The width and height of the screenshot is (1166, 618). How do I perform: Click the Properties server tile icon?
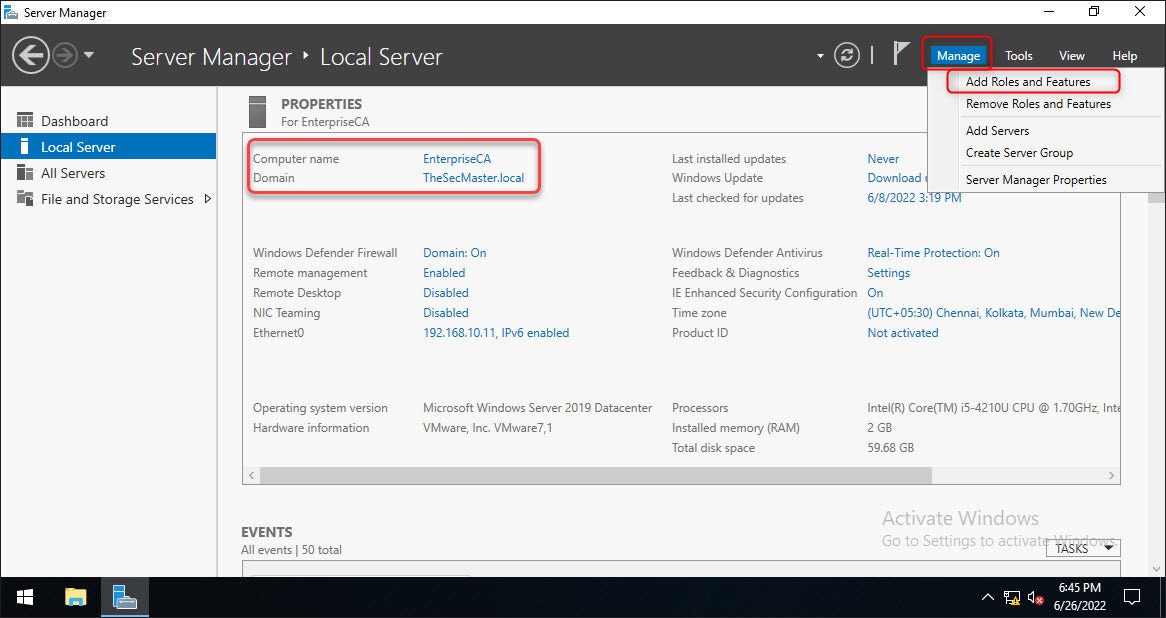[257, 112]
